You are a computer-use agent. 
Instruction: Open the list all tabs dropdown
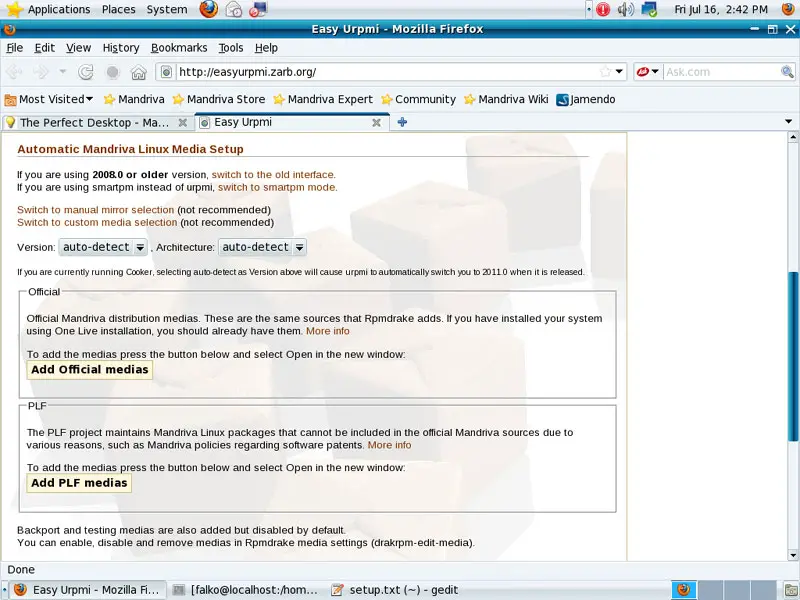click(788, 121)
